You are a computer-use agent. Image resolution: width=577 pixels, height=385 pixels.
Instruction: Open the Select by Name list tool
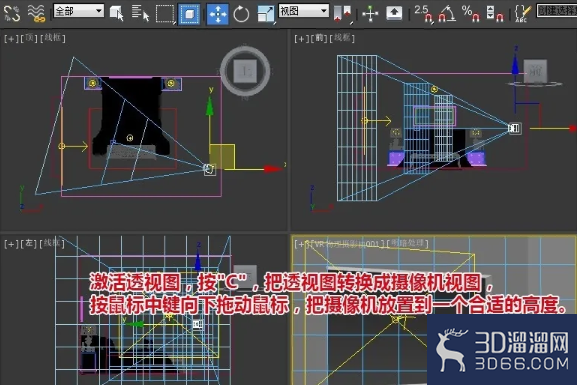140,13
